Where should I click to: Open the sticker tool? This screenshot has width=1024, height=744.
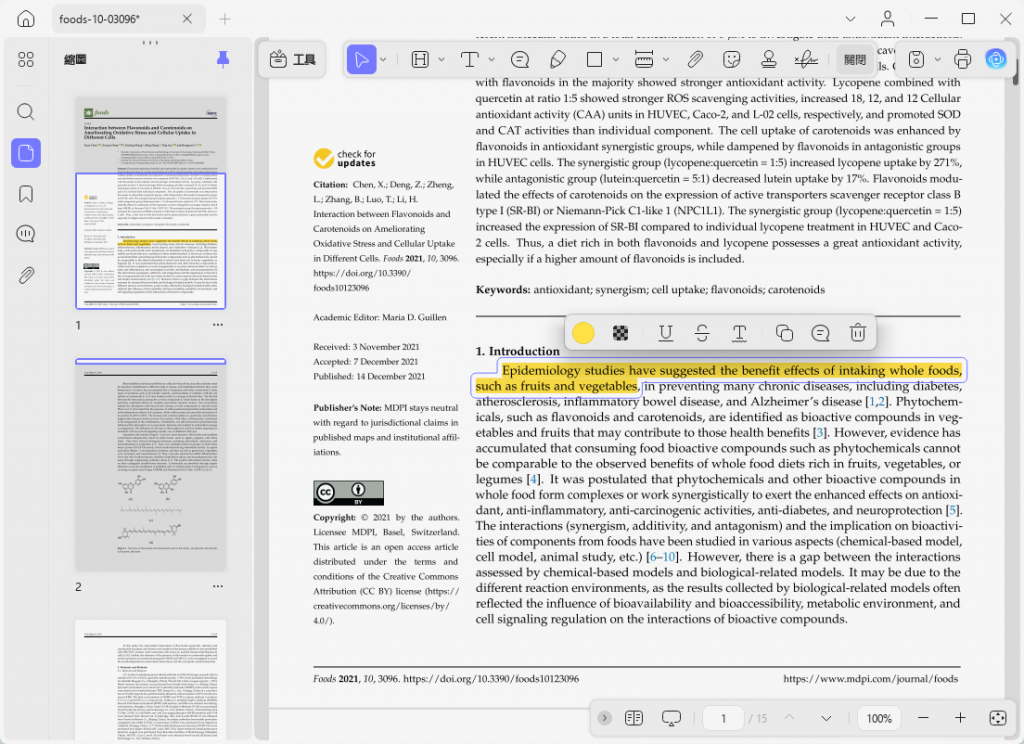coord(731,59)
